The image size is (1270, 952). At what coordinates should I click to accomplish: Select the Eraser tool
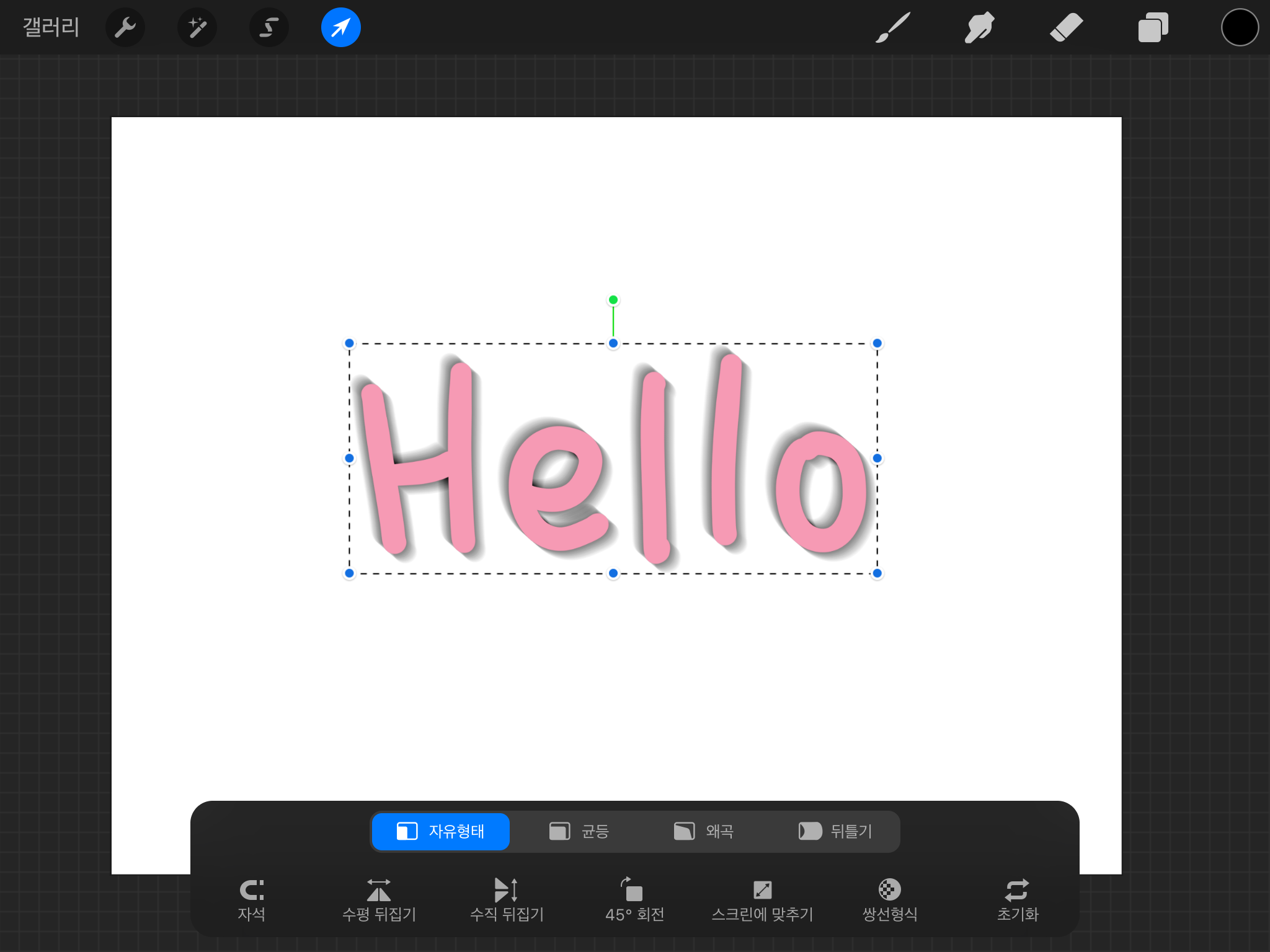(1066, 27)
